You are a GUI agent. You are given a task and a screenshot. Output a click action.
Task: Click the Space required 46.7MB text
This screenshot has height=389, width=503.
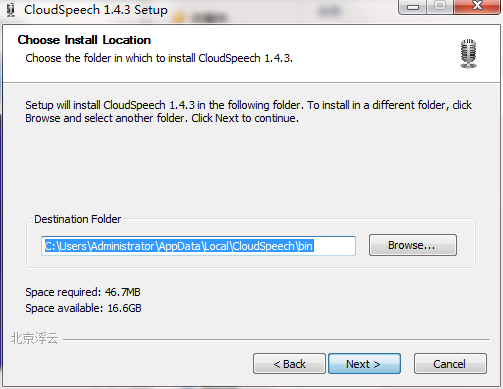tap(83, 292)
